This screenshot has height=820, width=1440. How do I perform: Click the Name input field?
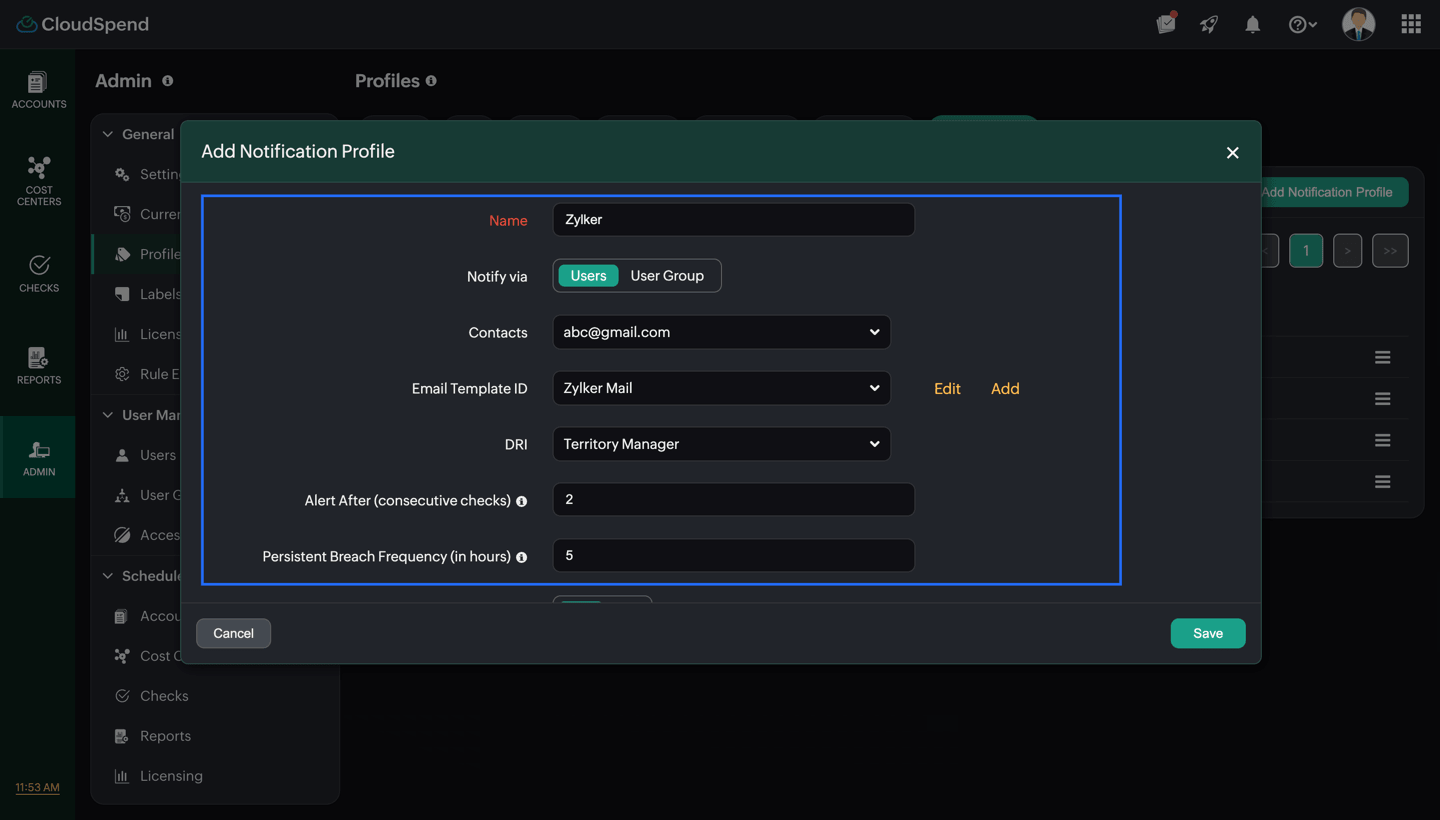733,220
